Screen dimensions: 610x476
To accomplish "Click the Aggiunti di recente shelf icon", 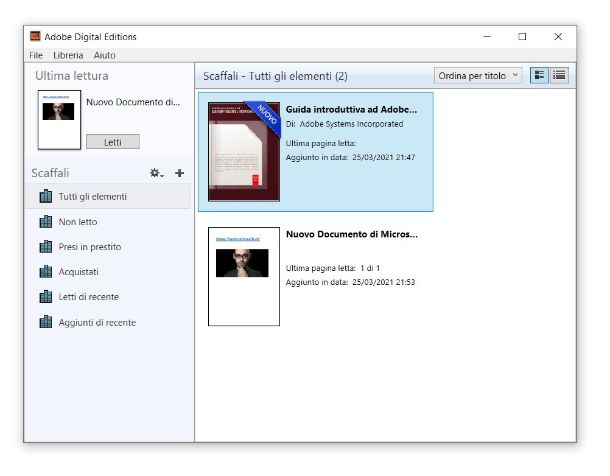I will [46, 322].
